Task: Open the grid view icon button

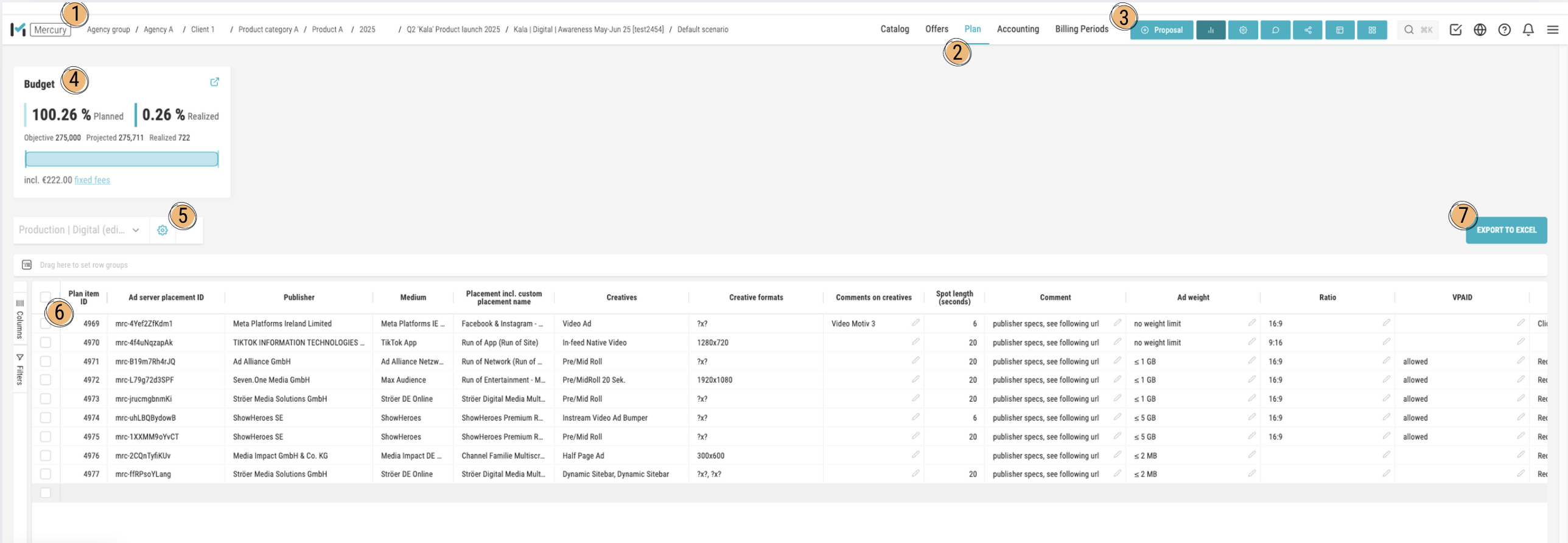Action: 1371,30
